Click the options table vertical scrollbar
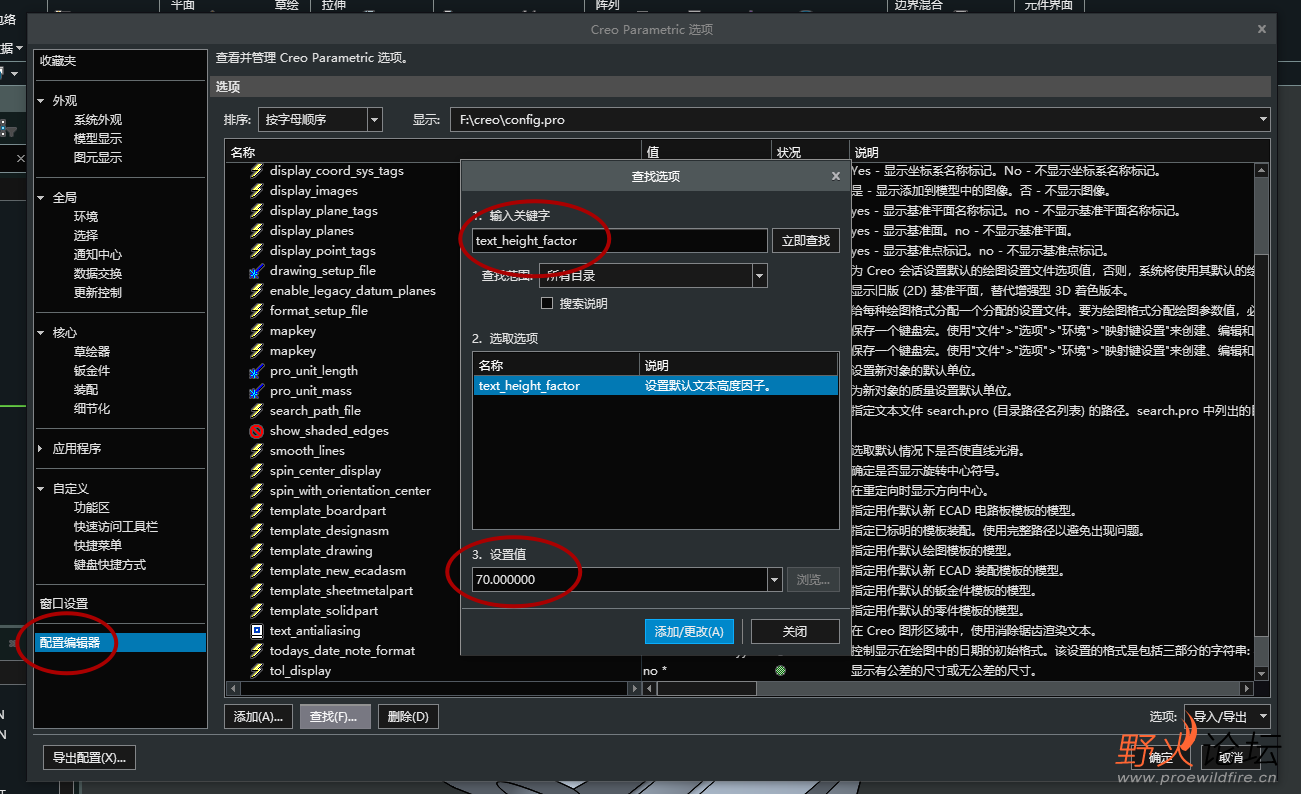 click(1262, 420)
